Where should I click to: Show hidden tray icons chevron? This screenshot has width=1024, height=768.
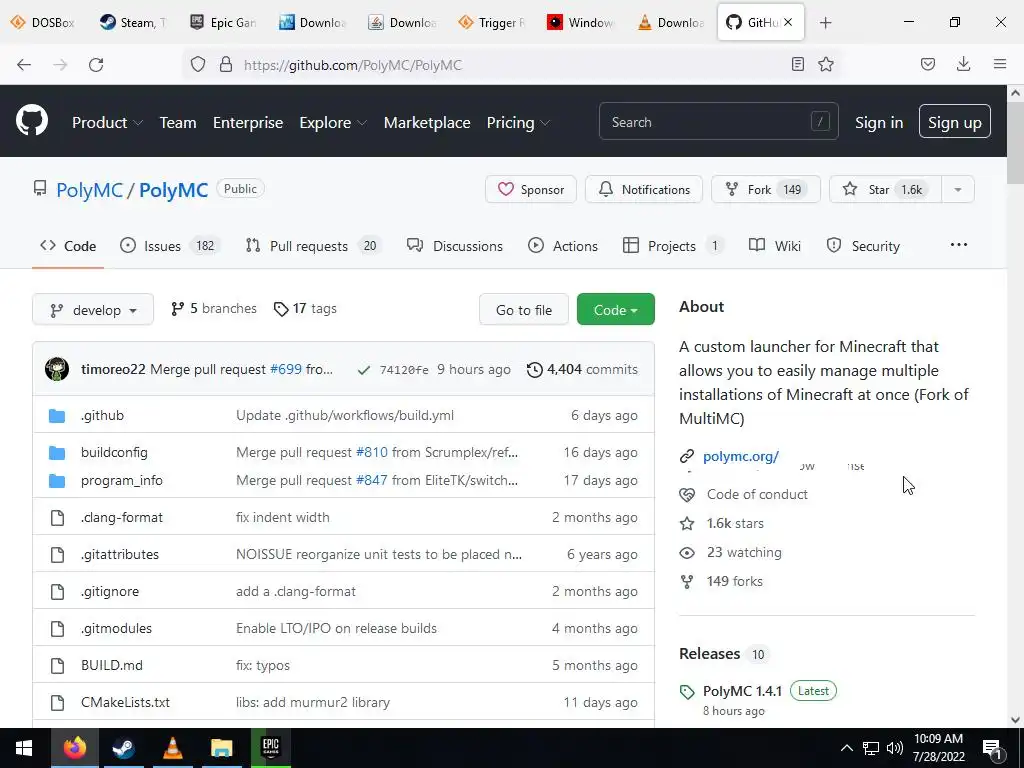[x=846, y=748]
